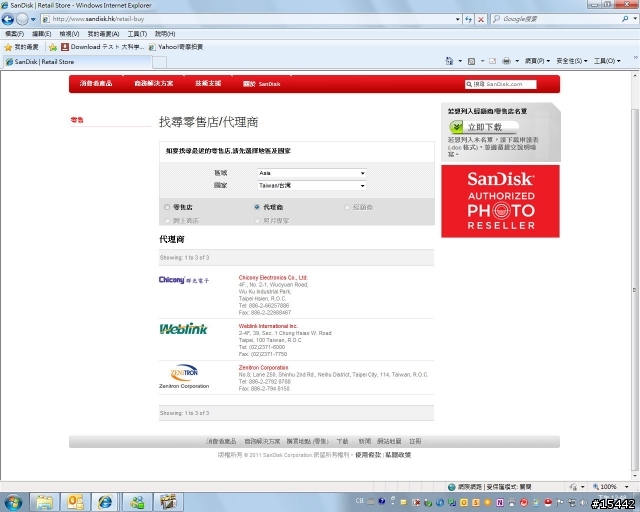Click the SanDisk.com site search field

click(x=500, y=84)
